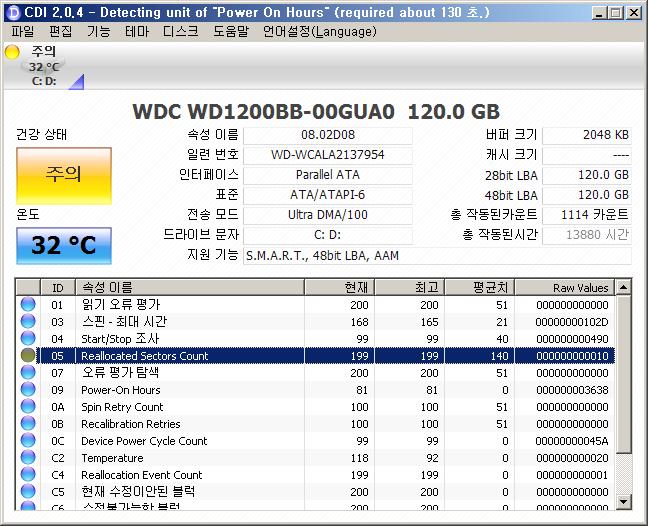Close the CDI window

(x=634, y=13)
